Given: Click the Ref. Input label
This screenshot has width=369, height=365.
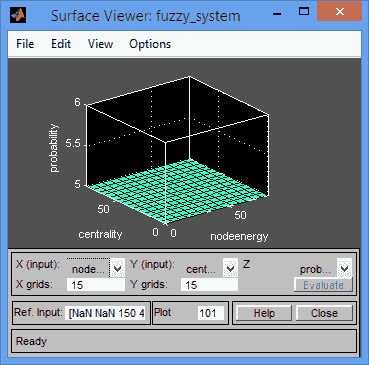Looking at the screenshot, I should point(38,312).
